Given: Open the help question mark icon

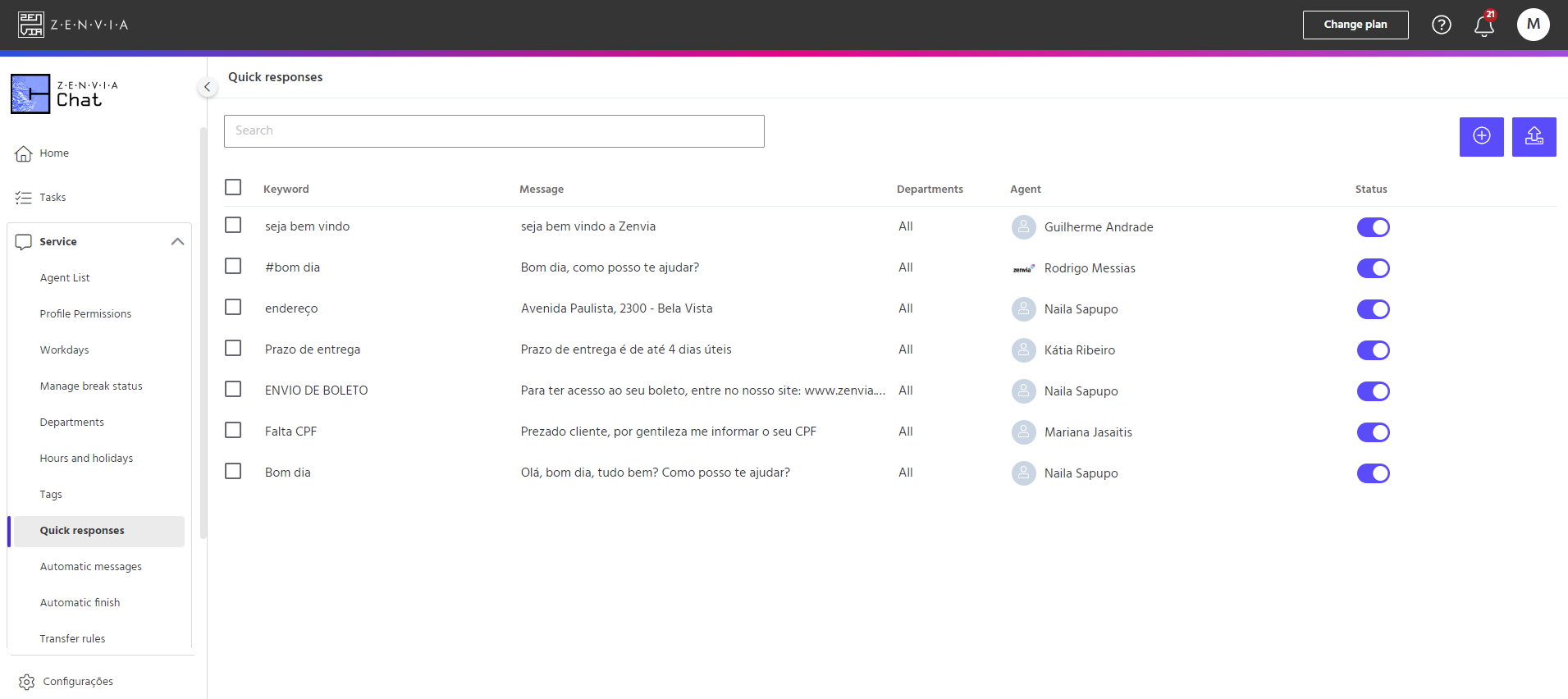Looking at the screenshot, I should (1442, 25).
